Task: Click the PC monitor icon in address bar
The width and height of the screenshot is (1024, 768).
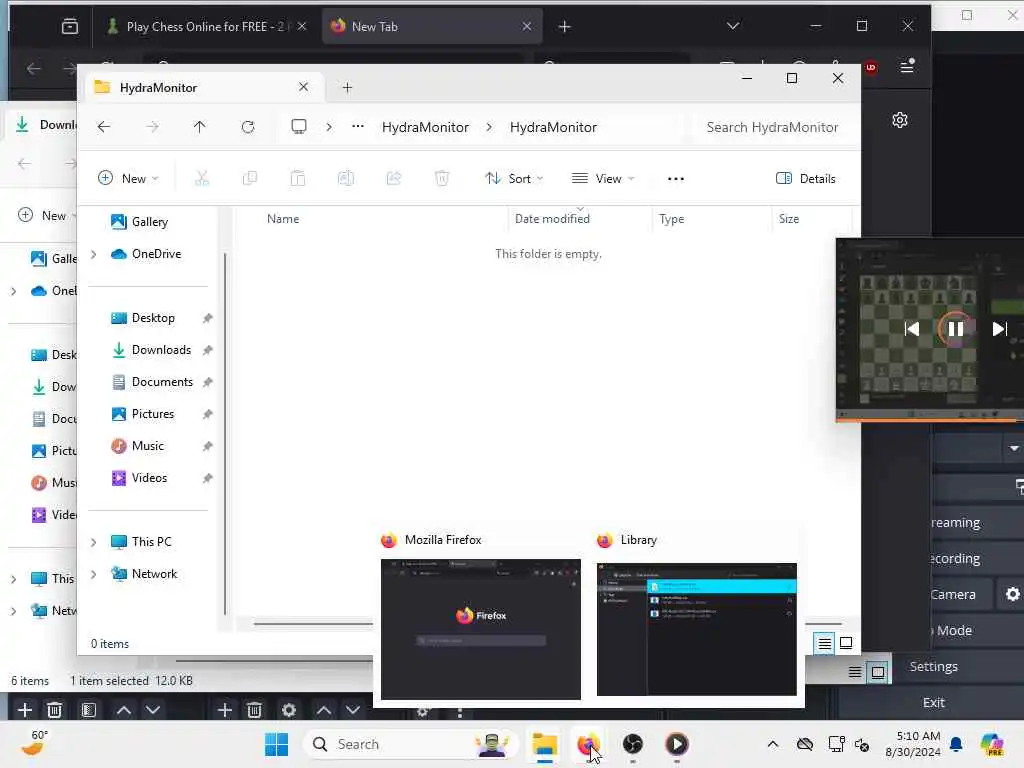Action: [x=298, y=127]
